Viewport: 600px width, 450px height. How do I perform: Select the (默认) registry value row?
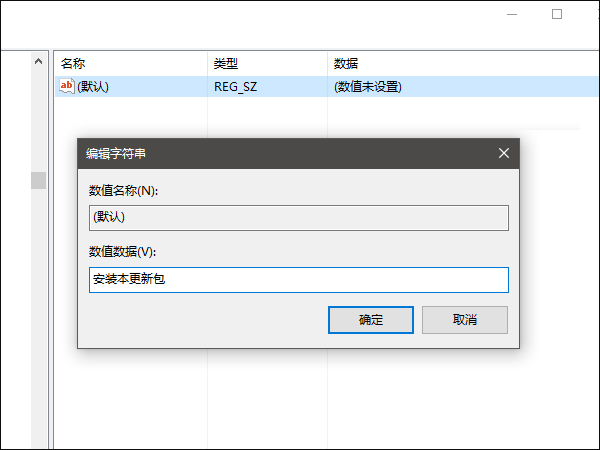pos(326,86)
